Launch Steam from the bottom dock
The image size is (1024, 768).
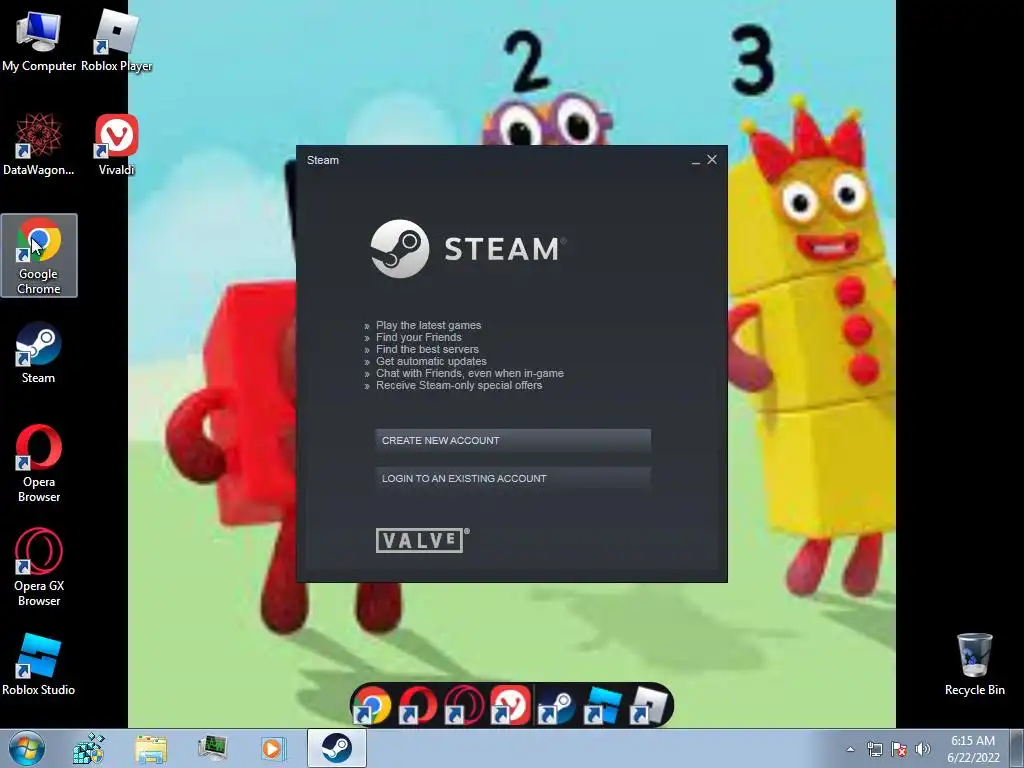(x=556, y=706)
